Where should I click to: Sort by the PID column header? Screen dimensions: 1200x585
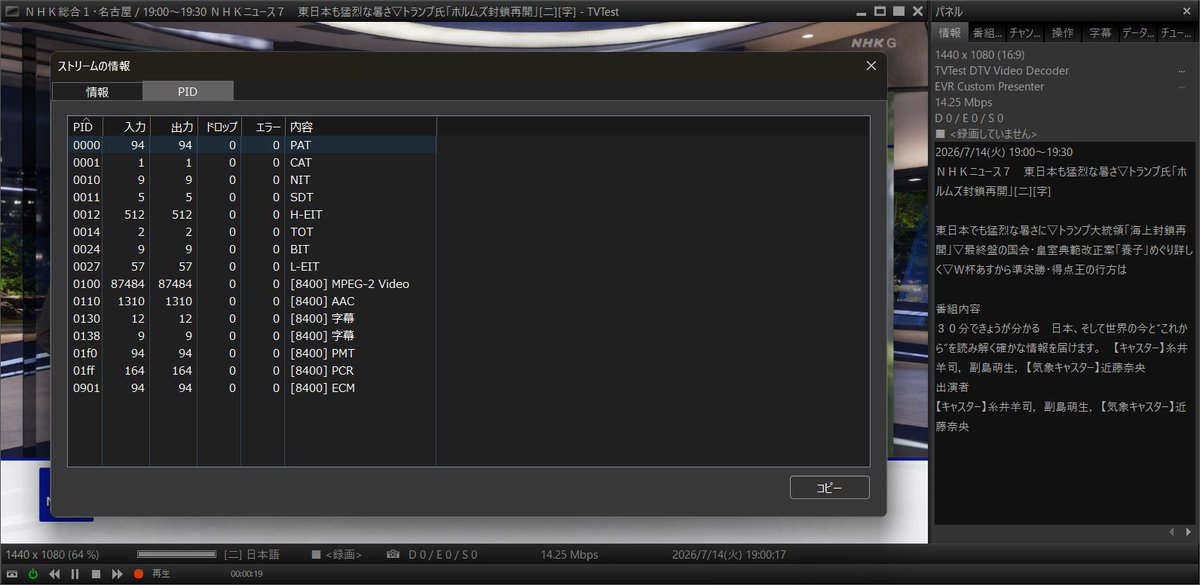tap(85, 127)
